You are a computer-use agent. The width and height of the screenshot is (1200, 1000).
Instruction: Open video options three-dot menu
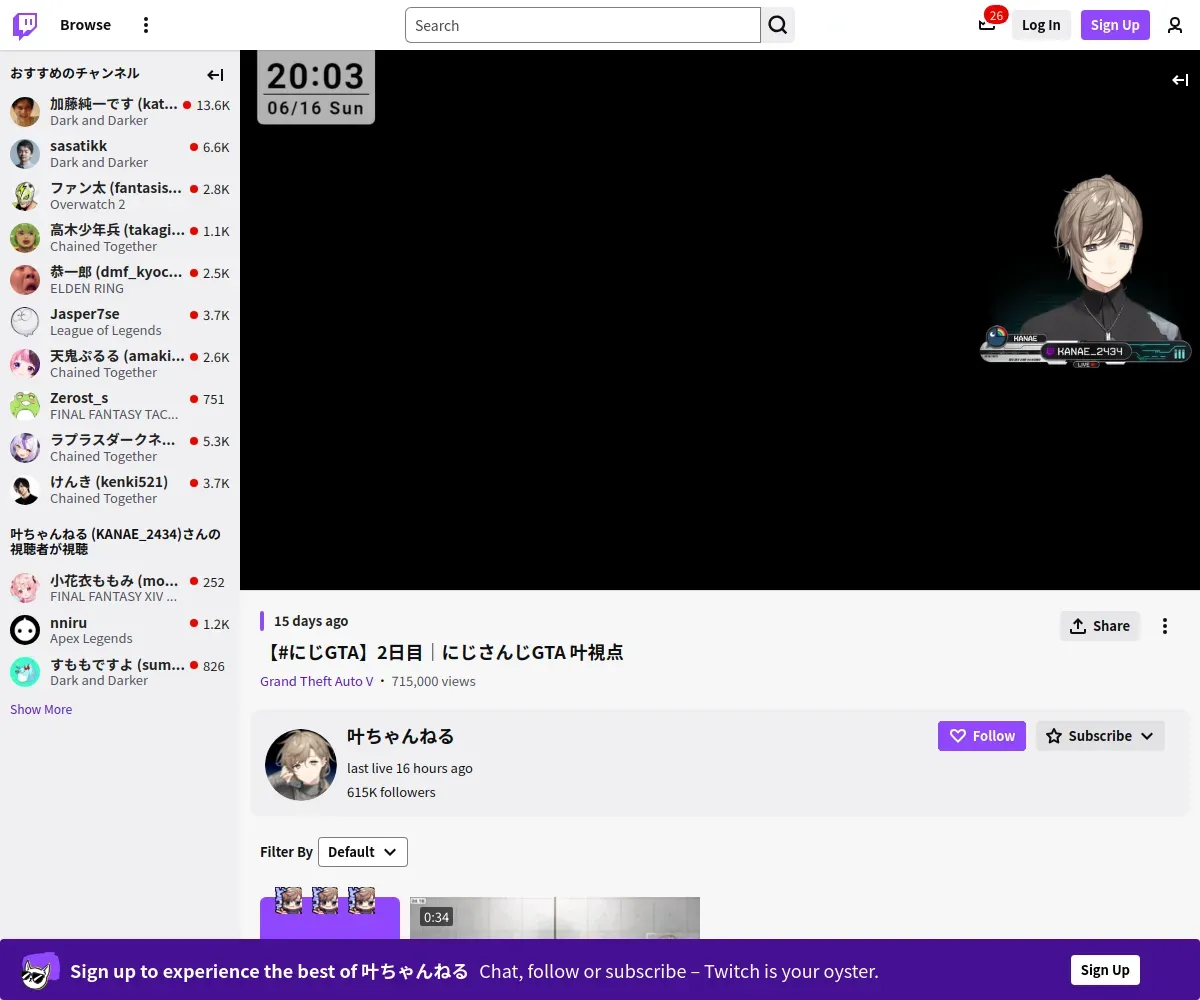click(1165, 626)
